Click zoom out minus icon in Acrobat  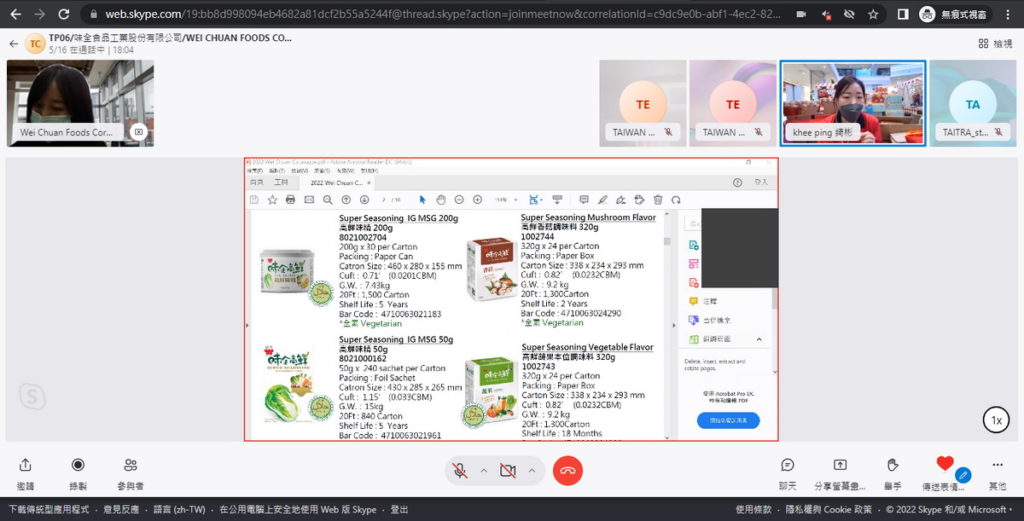(x=459, y=200)
